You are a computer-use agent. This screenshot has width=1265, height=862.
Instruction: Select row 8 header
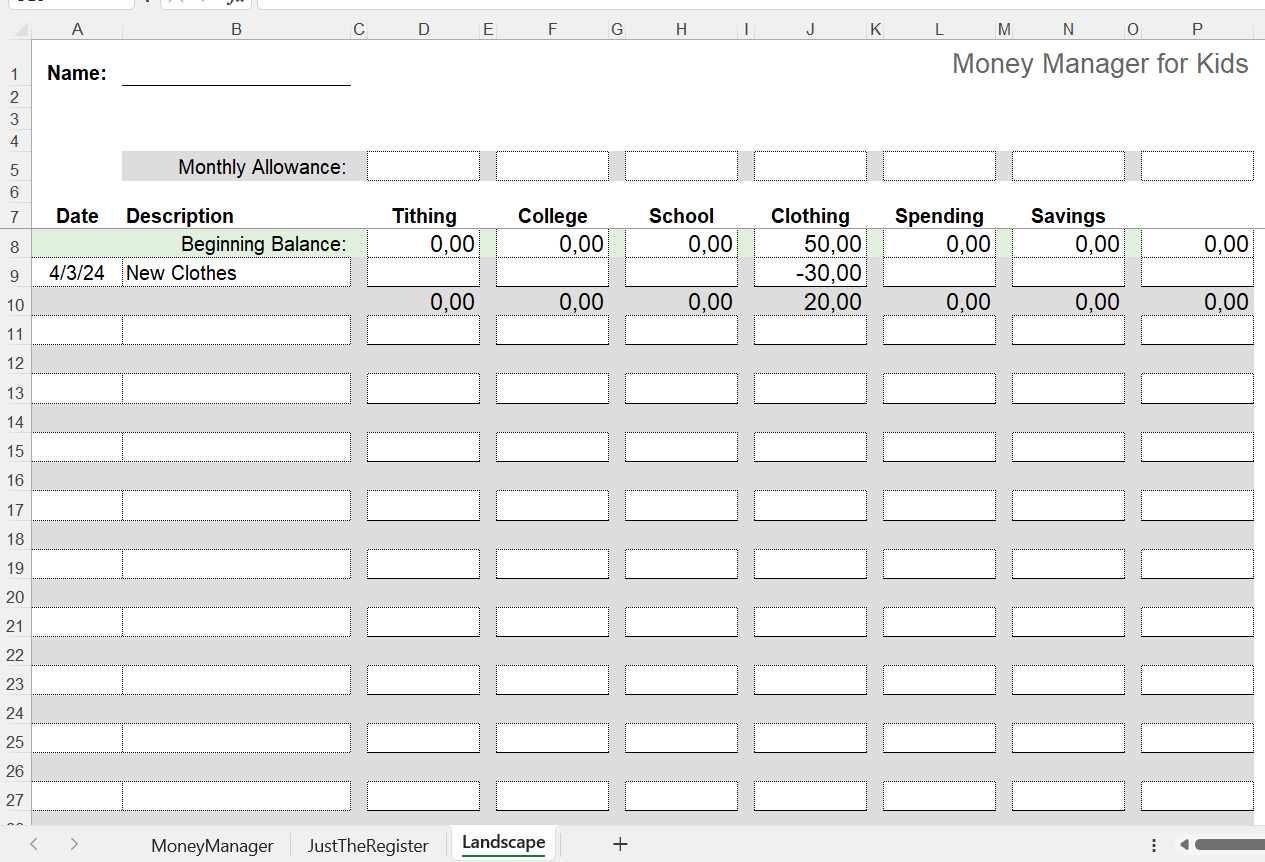[x=15, y=245]
